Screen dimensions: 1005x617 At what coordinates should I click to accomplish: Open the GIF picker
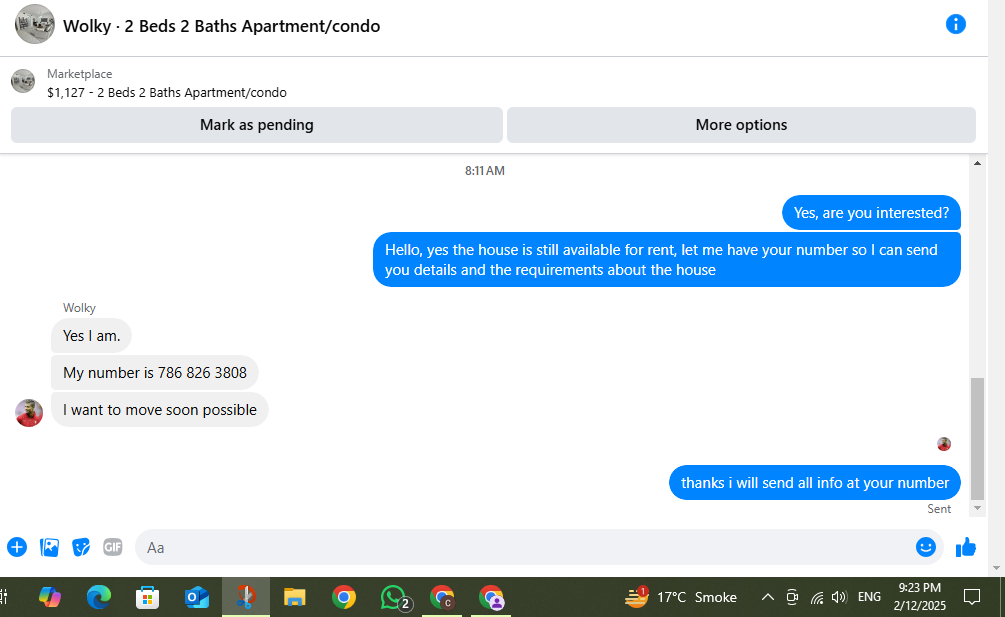(x=113, y=547)
